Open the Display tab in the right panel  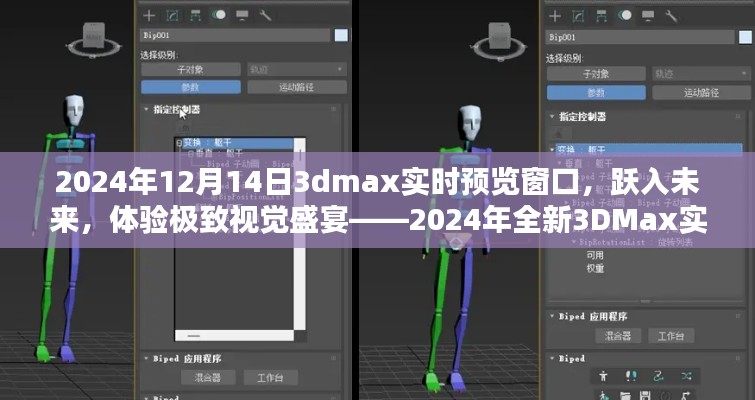tap(648, 16)
